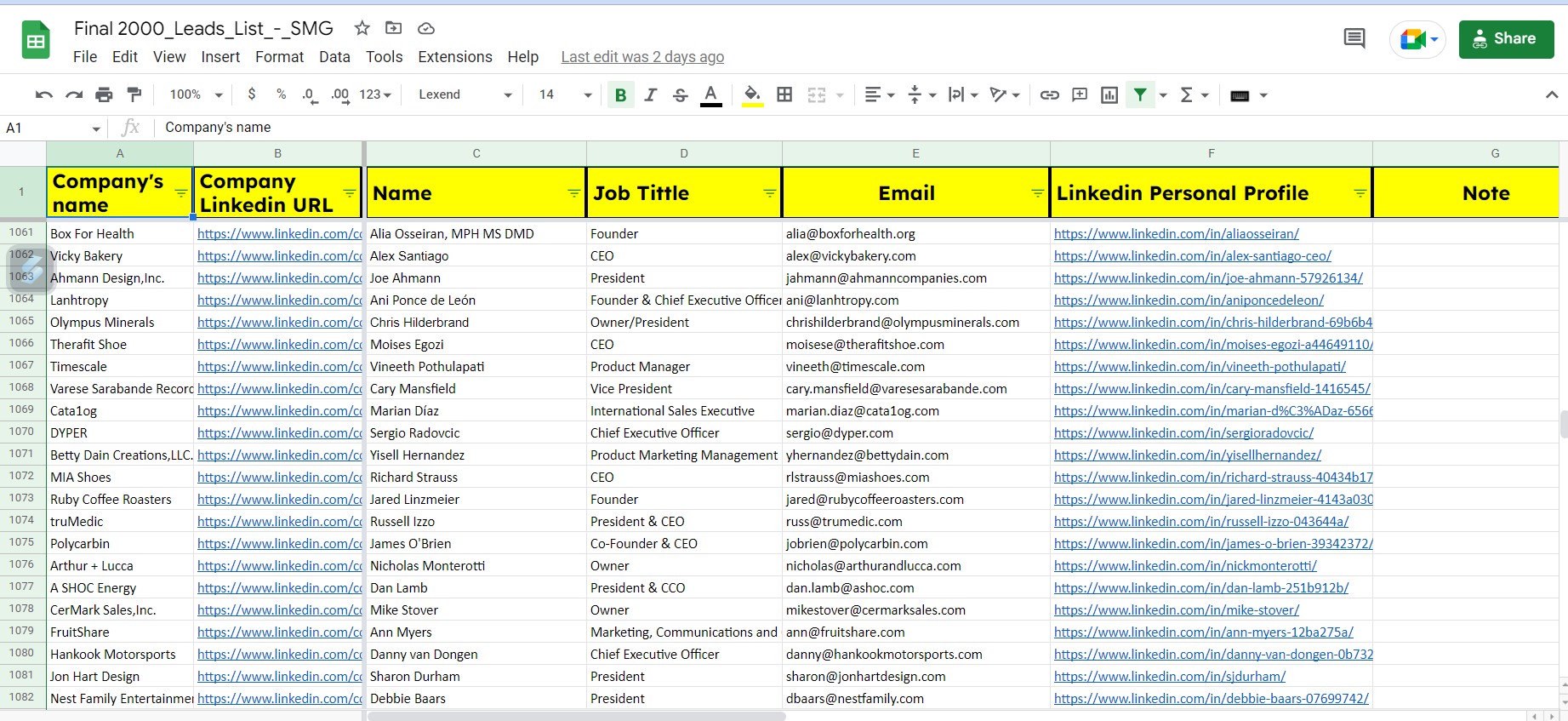This screenshot has width=1568, height=721.
Task: Open Alia Osseiran's LinkedIn profile link
Action: click(x=1176, y=233)
